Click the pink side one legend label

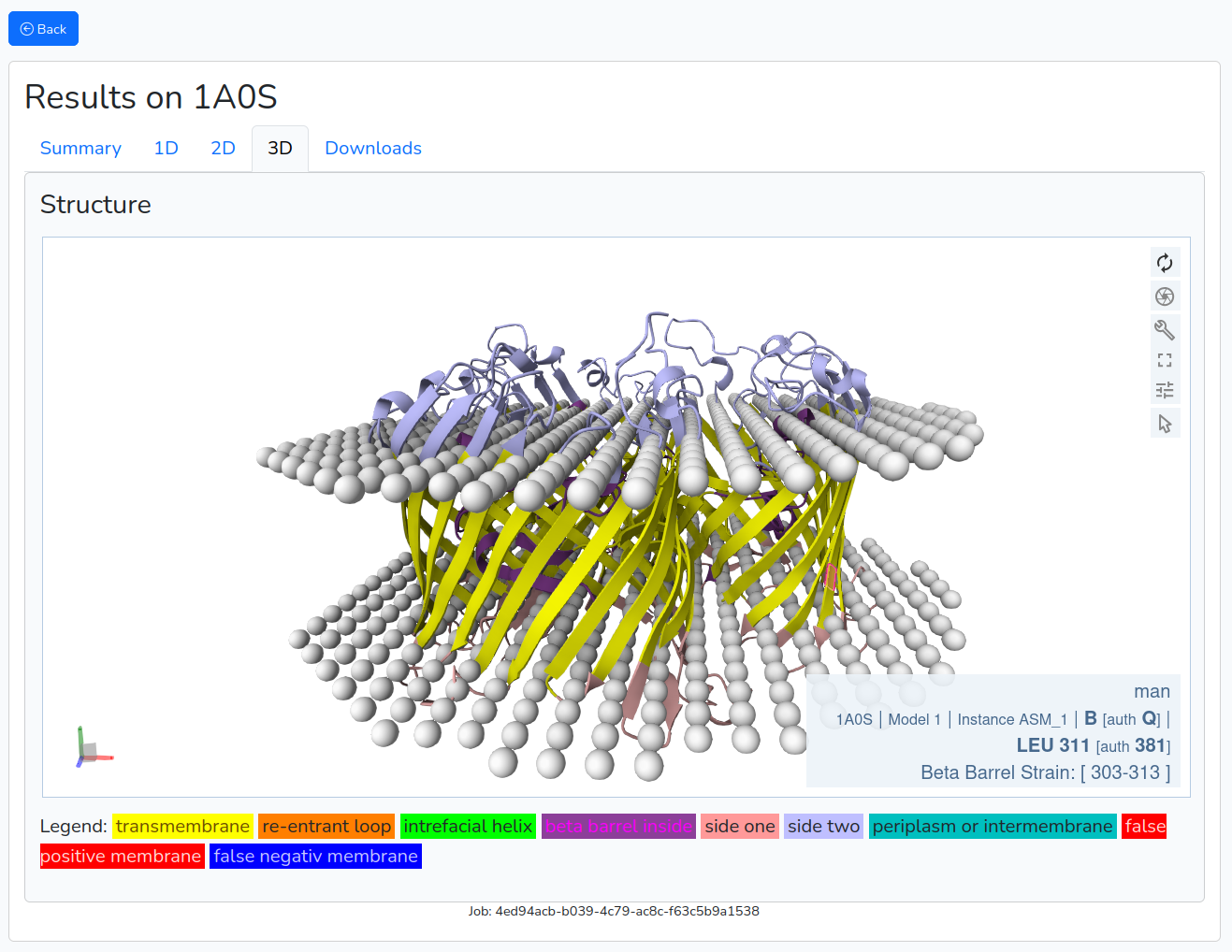(740, 827)
